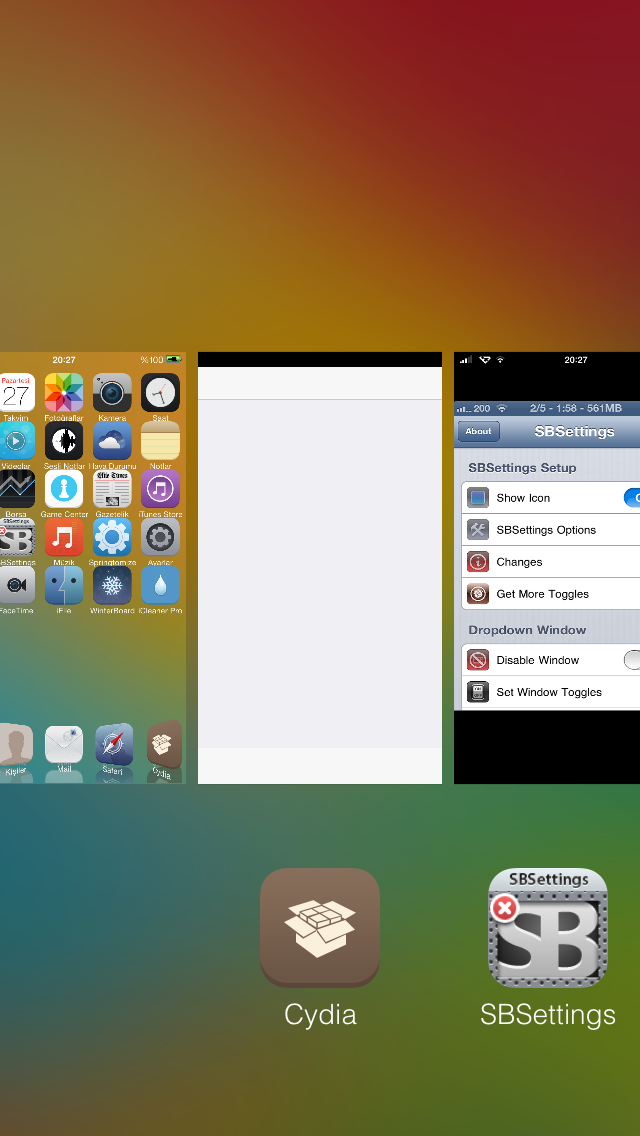Open the iTunes Store icon on home card

click(160, 489)
